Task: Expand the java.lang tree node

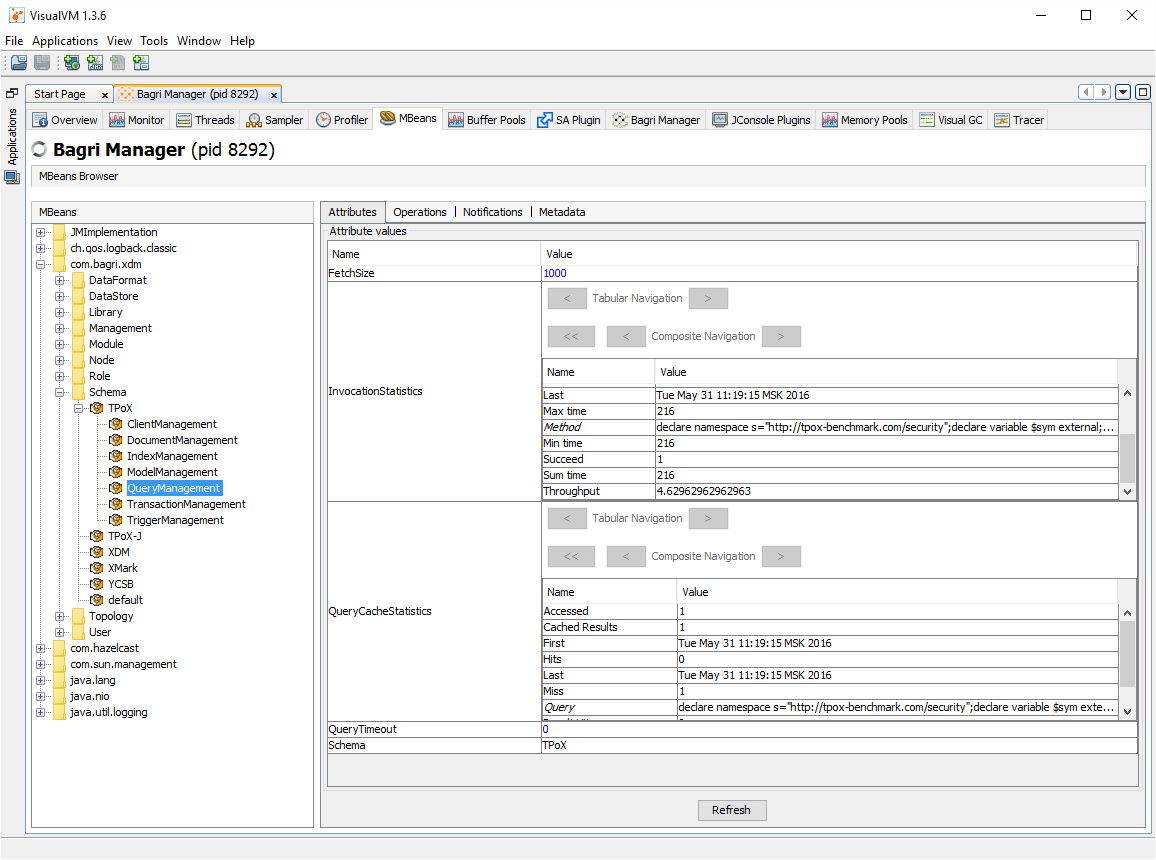Action: [x=41, y=680]
